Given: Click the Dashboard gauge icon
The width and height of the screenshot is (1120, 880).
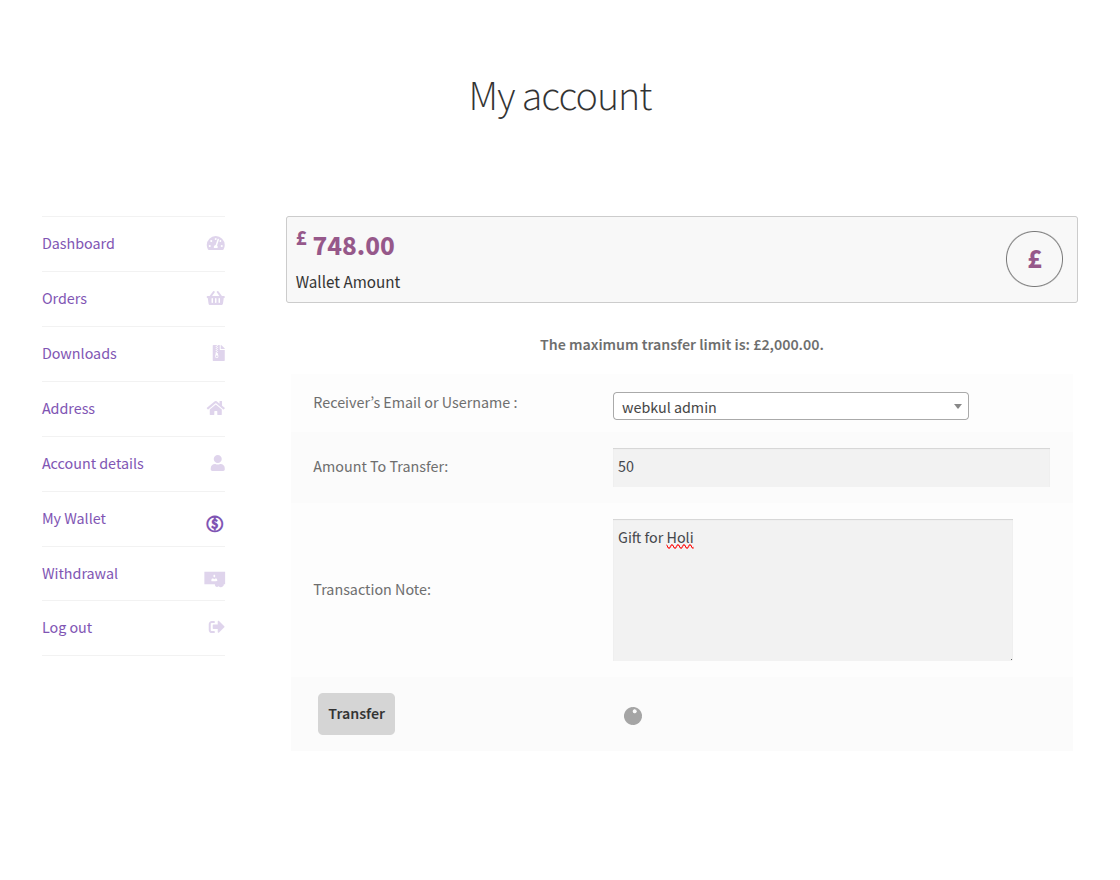Looking at the screenshot, I should pos(215,243).
